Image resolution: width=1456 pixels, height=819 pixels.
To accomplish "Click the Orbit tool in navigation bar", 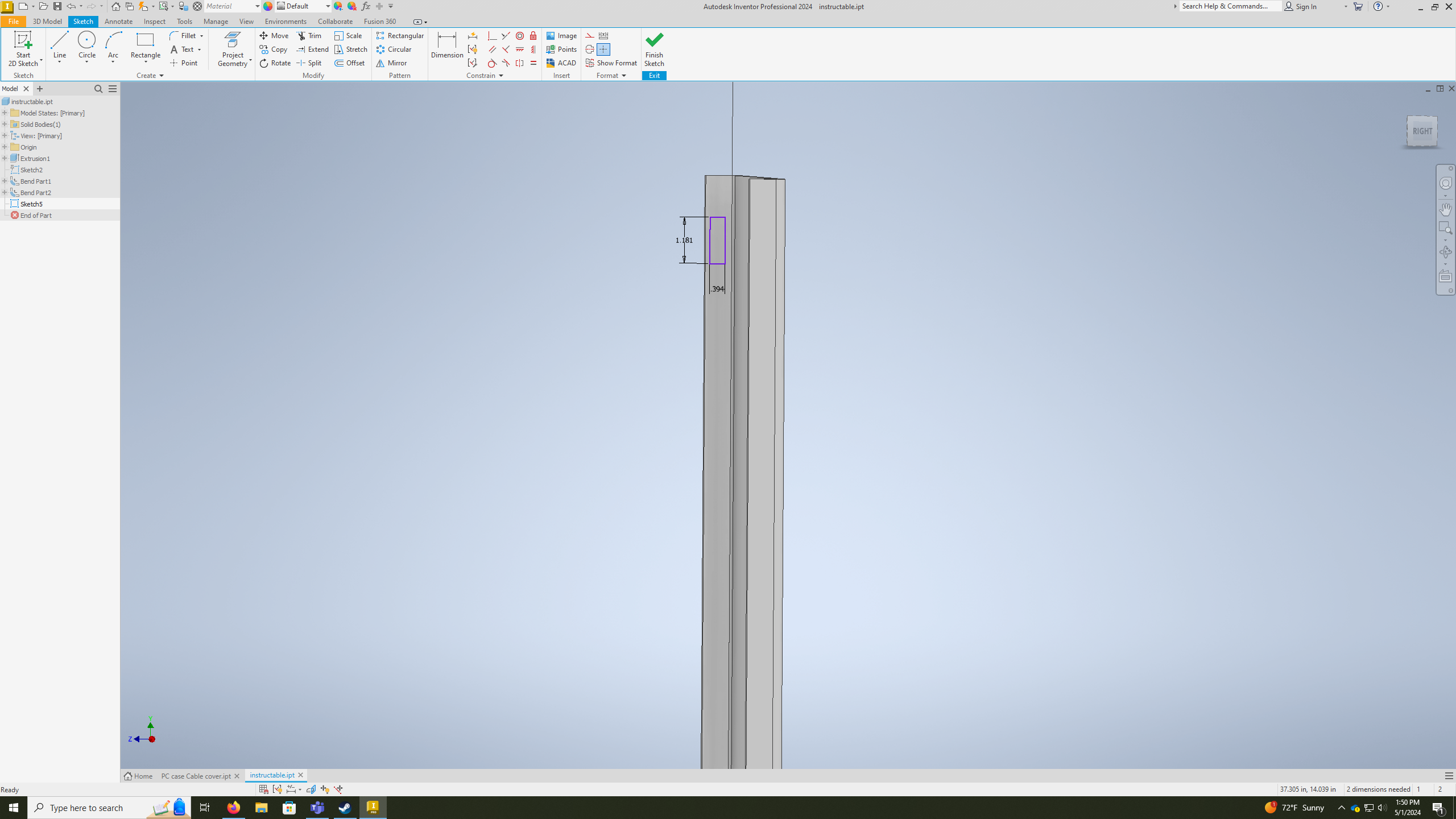I will point(1445,252).
